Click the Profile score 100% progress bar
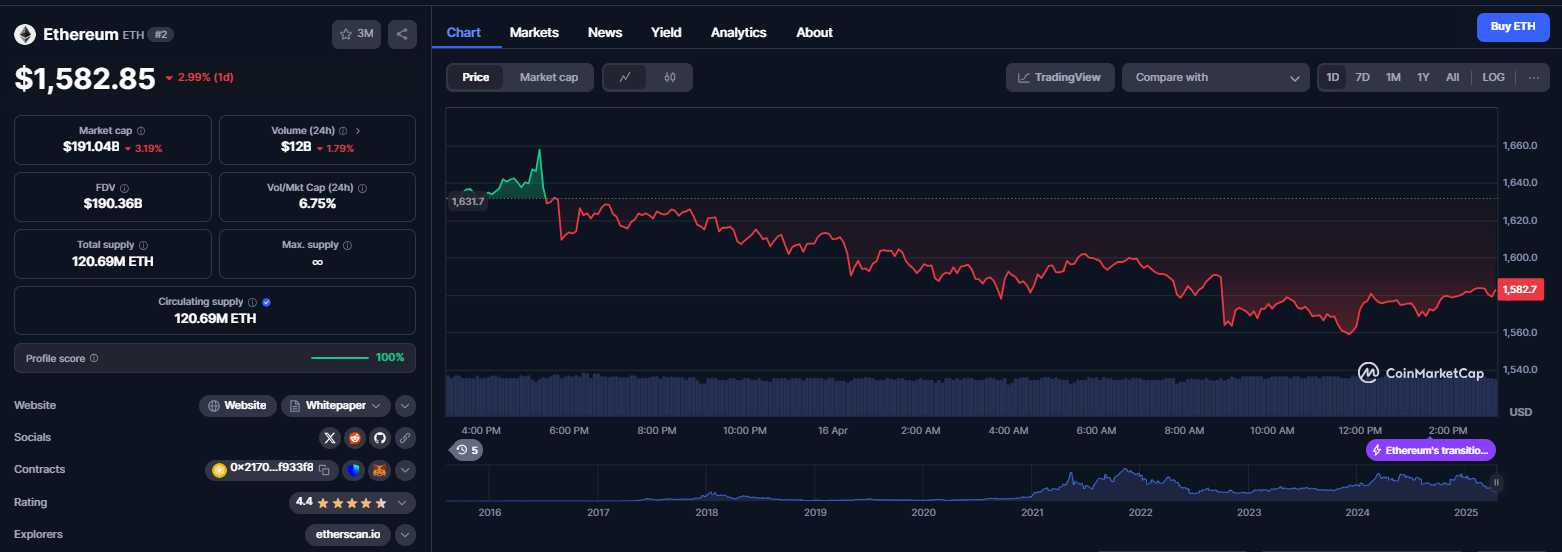 340,358
